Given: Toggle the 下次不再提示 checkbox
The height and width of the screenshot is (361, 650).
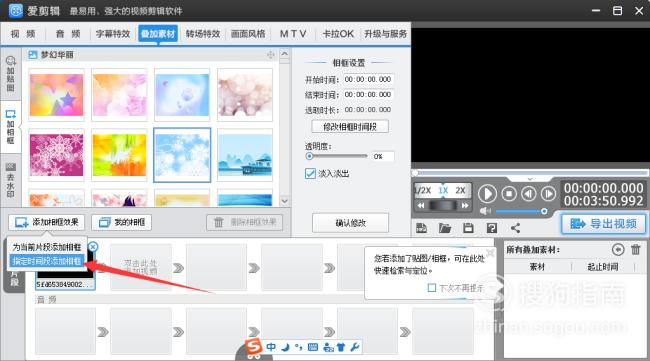Looking at the screenshot, I should pos(432,288).
